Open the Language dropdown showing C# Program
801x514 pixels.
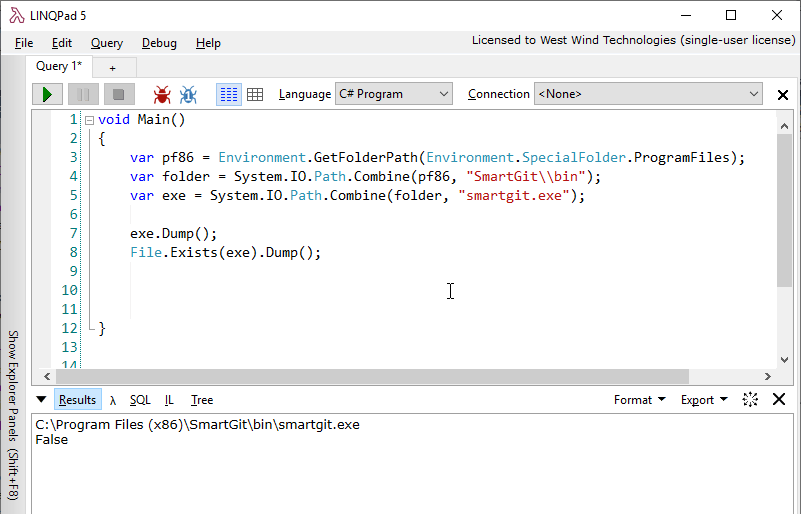[394, 94]
